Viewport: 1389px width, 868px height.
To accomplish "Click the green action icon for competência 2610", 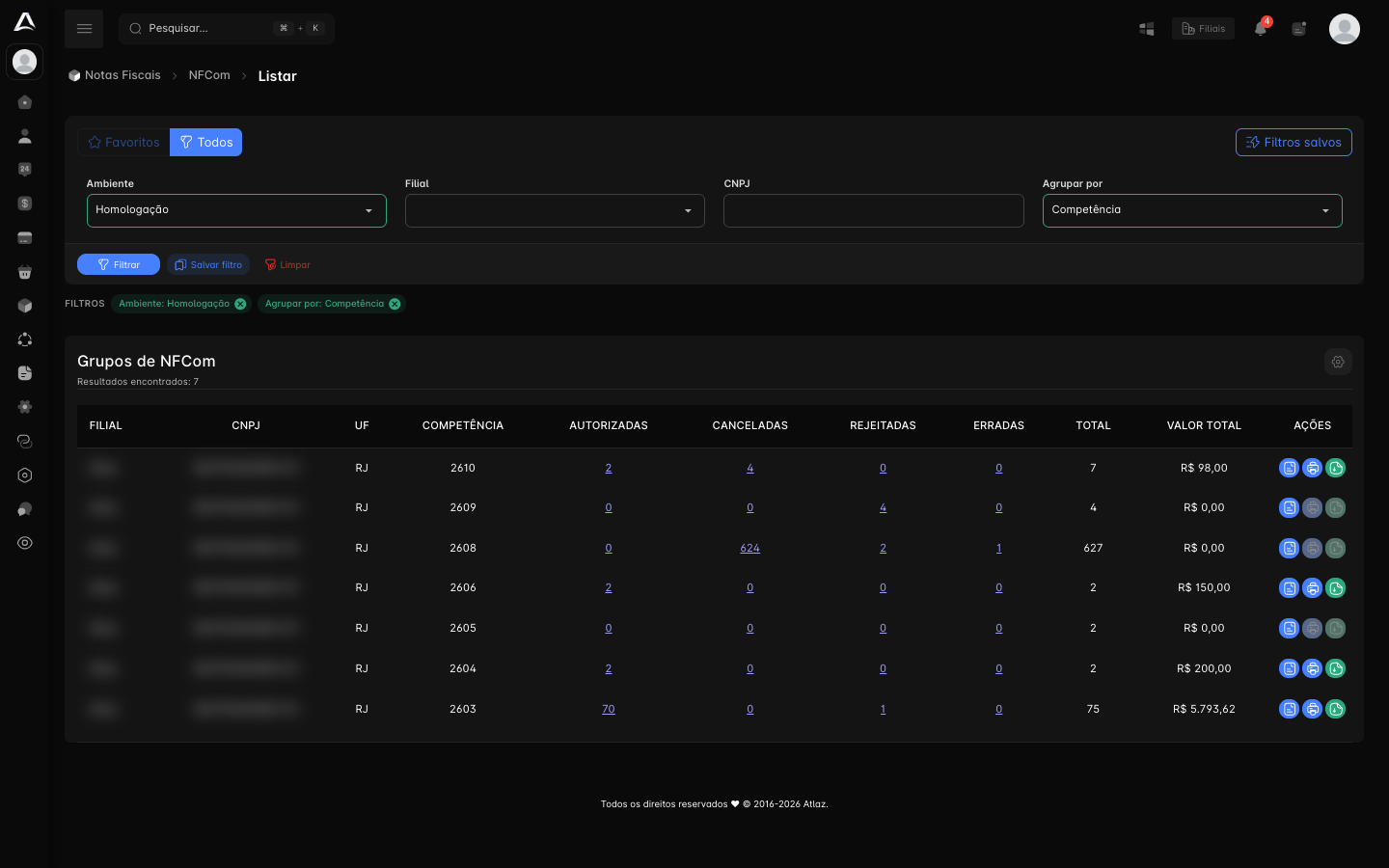I will click(1336, 468).
